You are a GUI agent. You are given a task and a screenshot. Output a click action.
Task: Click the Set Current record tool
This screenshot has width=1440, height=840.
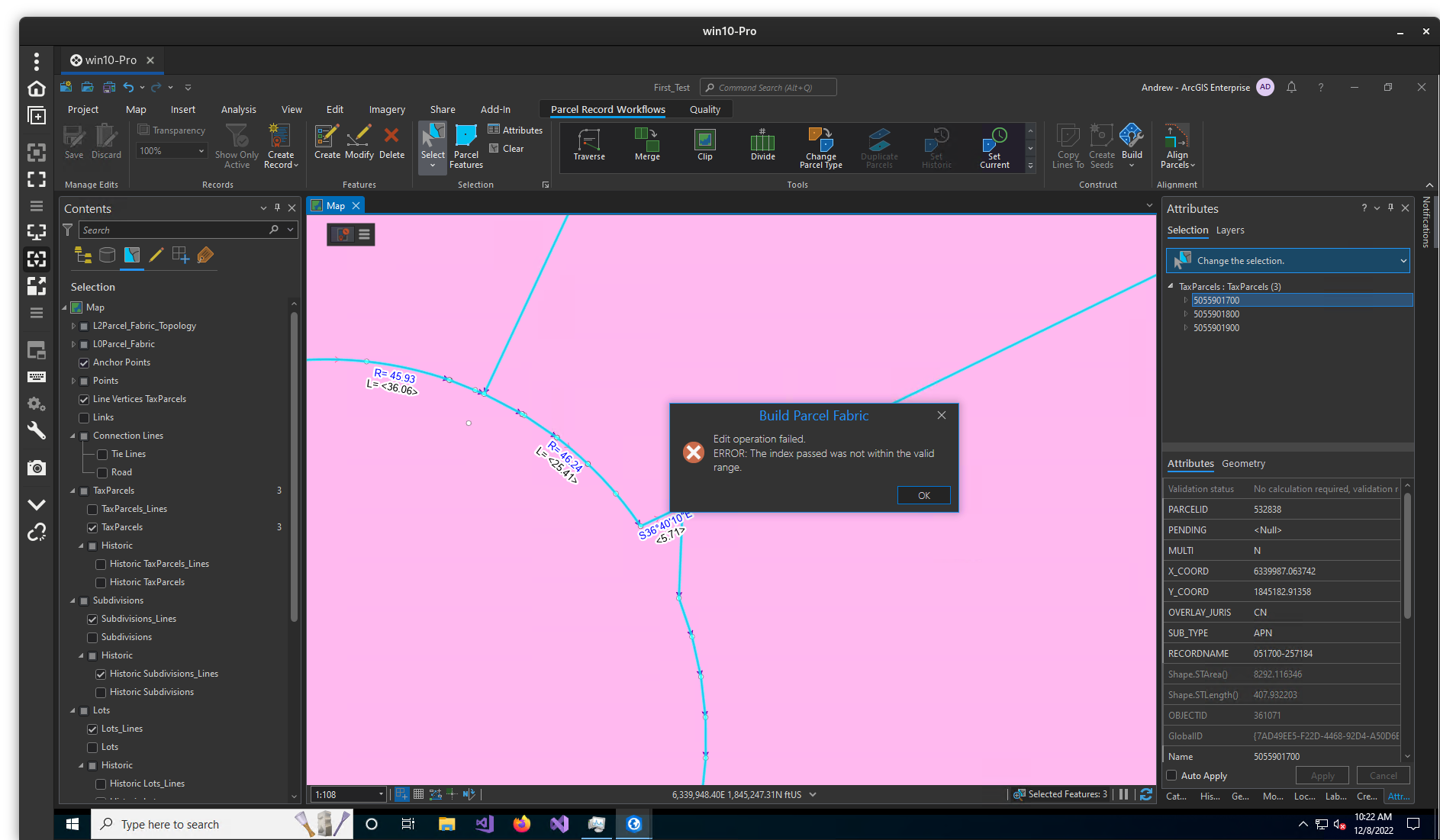tap(994, 148)
